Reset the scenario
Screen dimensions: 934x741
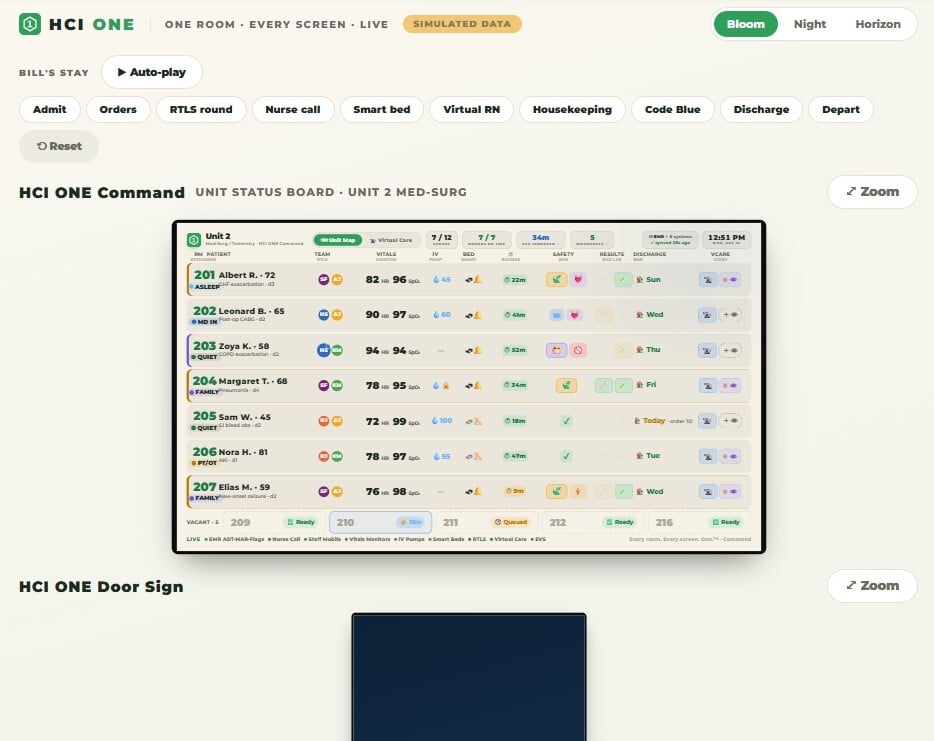59,147
